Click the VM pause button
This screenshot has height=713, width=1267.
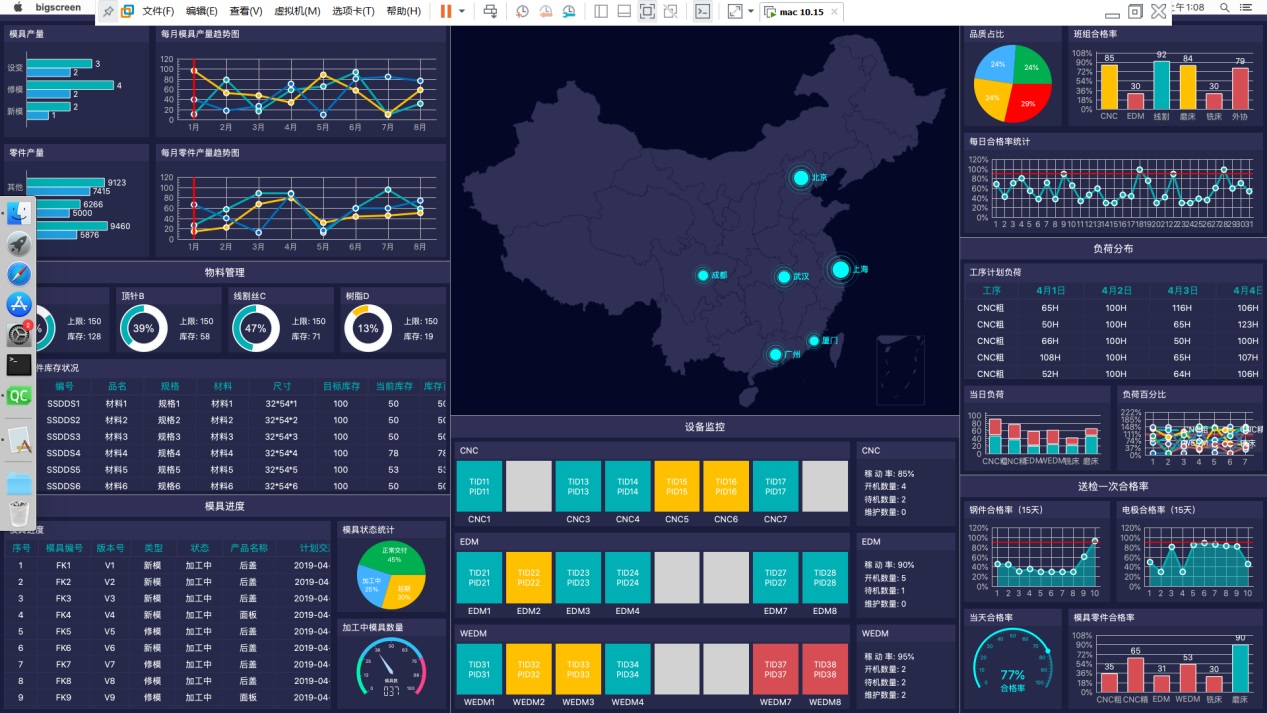[x=446, y=11]
